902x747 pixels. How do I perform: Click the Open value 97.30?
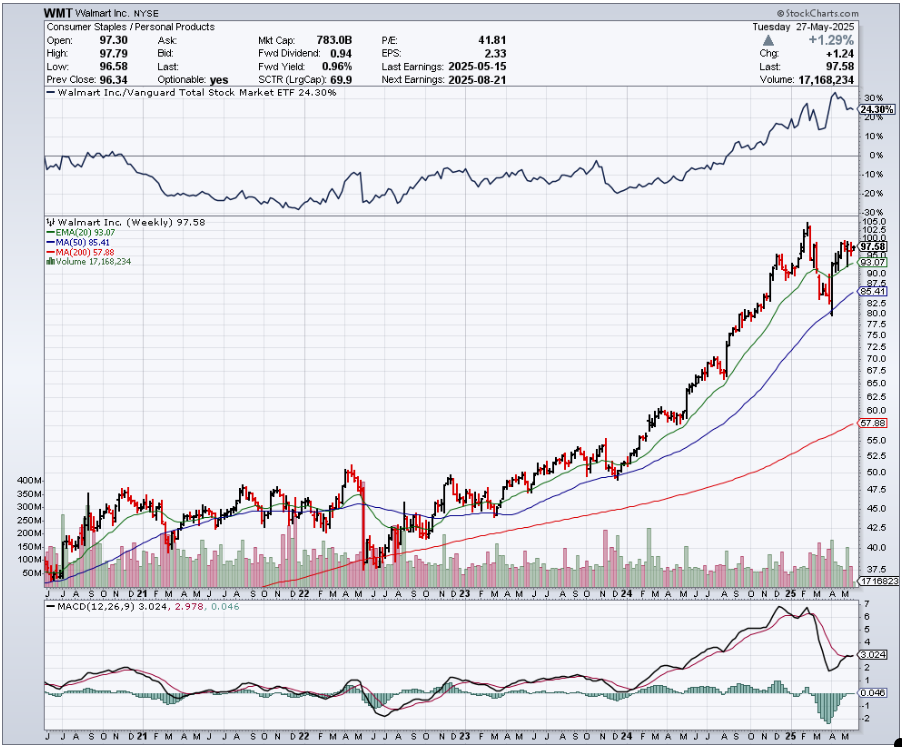click(113, 40)
